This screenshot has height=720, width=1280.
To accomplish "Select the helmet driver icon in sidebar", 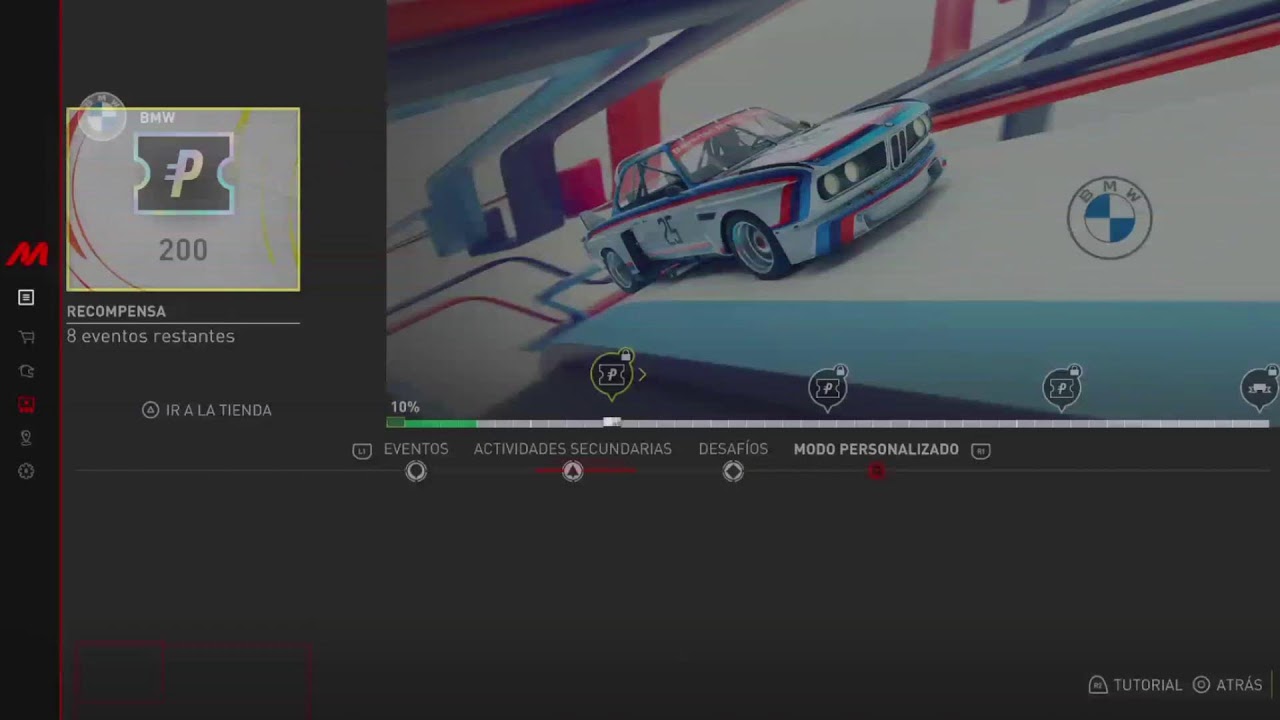I will coord(26,371).
